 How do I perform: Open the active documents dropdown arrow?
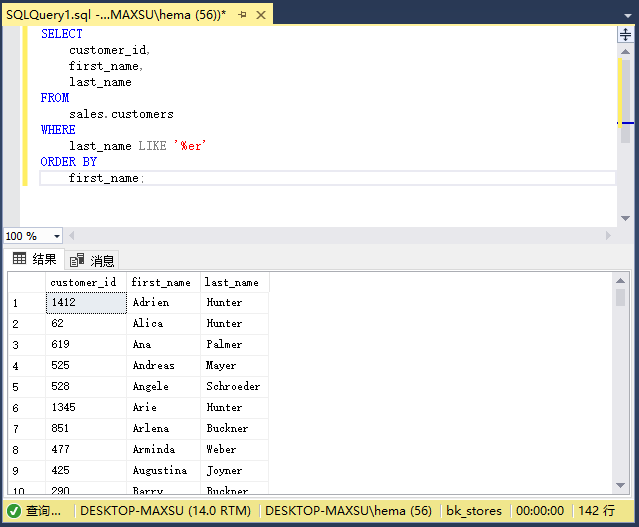click(628, 15)
